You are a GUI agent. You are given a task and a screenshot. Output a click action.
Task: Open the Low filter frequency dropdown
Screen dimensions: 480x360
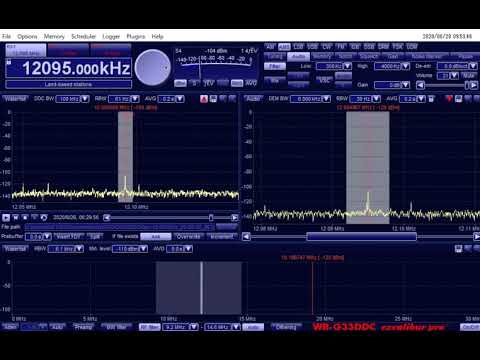pyautogui.click(x=334, y=66)
